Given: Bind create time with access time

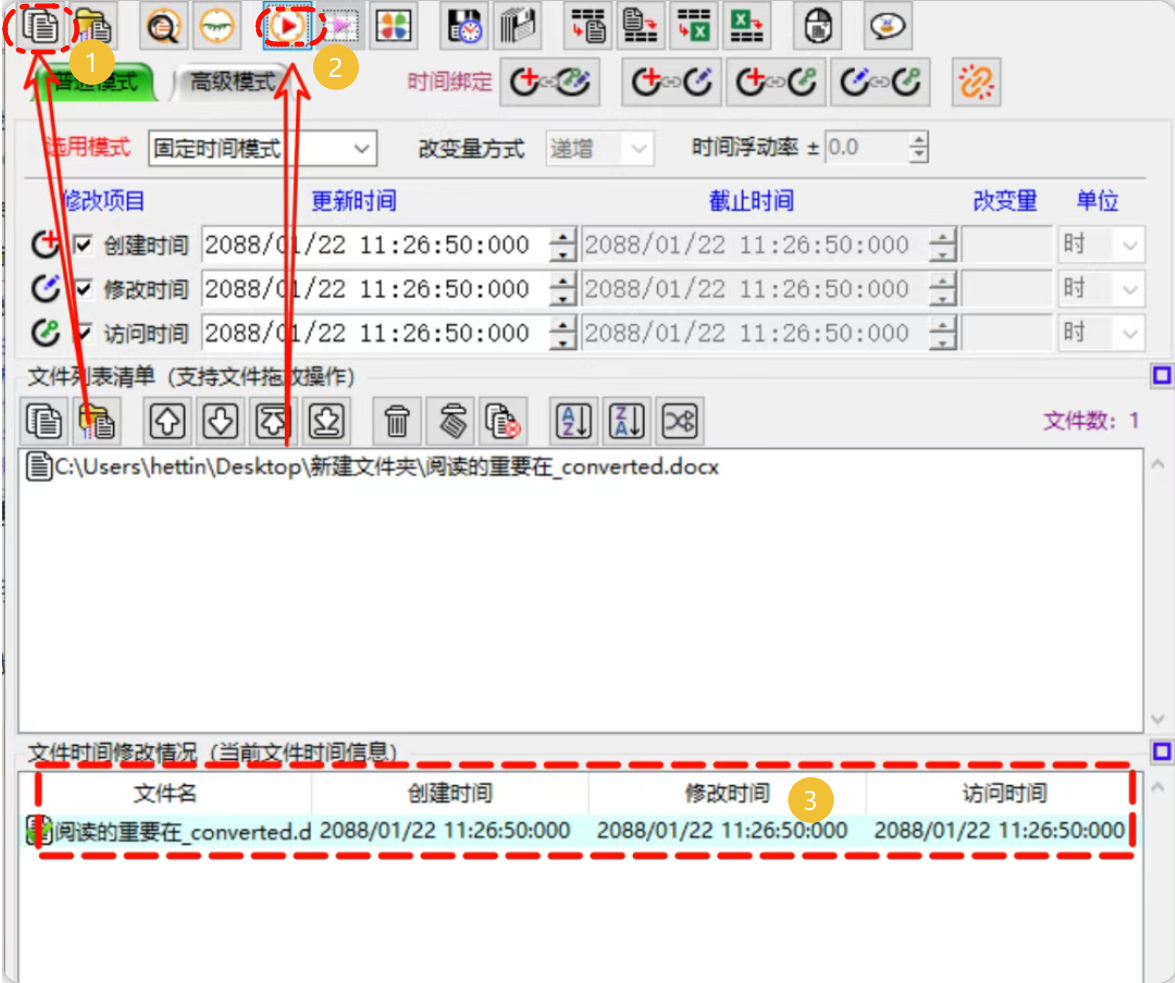Looking at the screenshot, I should (x=776, y=82).
